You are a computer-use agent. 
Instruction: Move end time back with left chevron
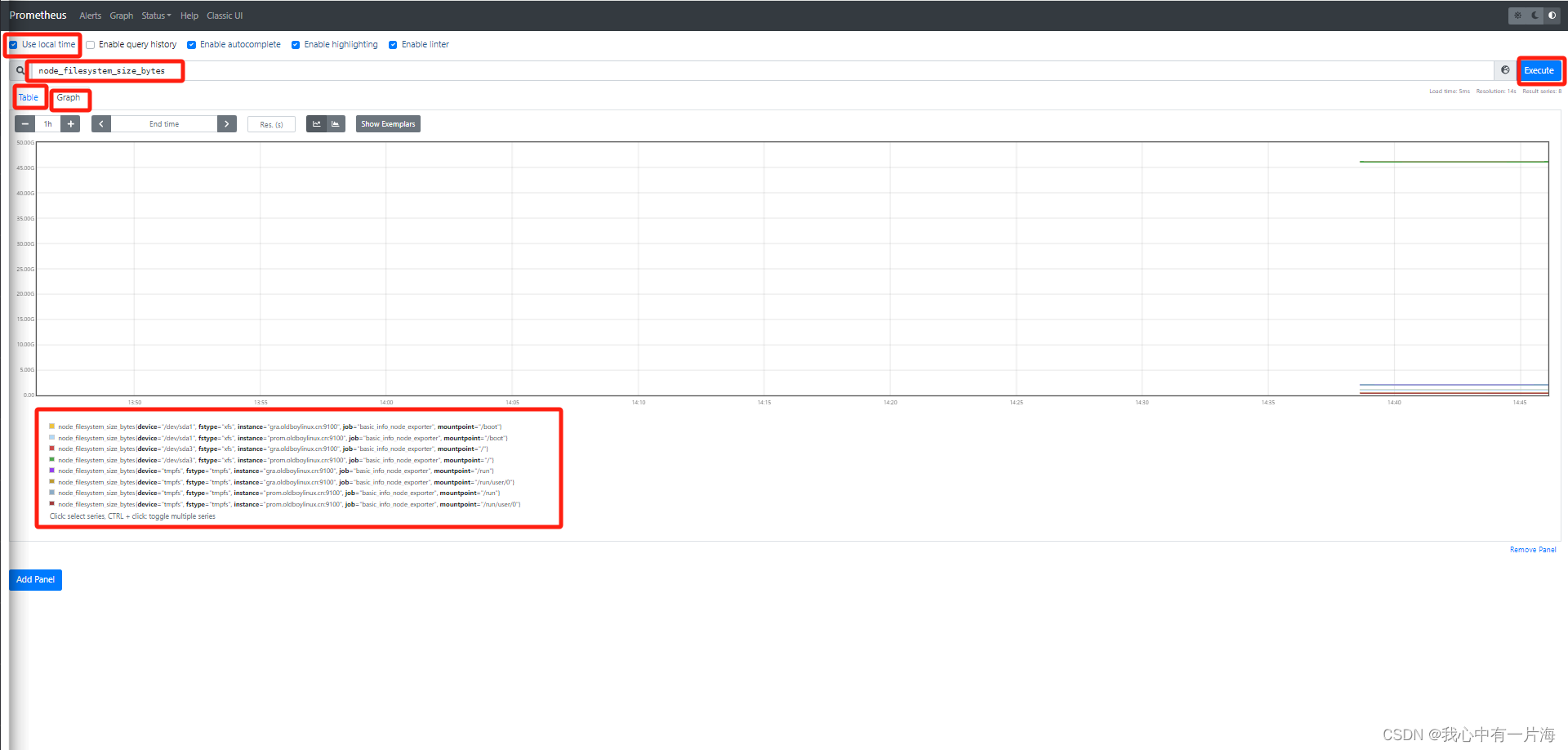(101, 124)
